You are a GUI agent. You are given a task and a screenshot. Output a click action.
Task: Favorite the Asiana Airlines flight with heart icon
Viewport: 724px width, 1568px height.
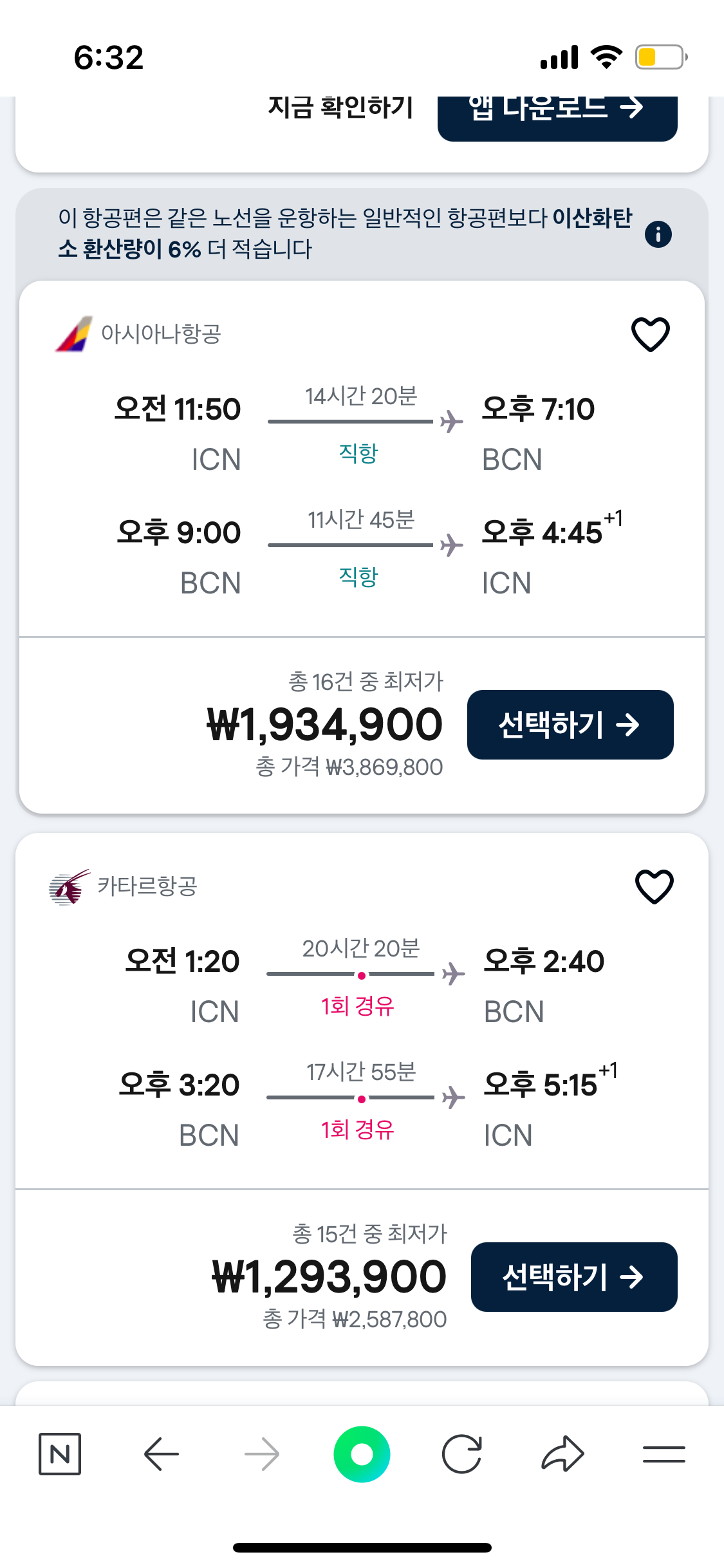coord(650,334)
